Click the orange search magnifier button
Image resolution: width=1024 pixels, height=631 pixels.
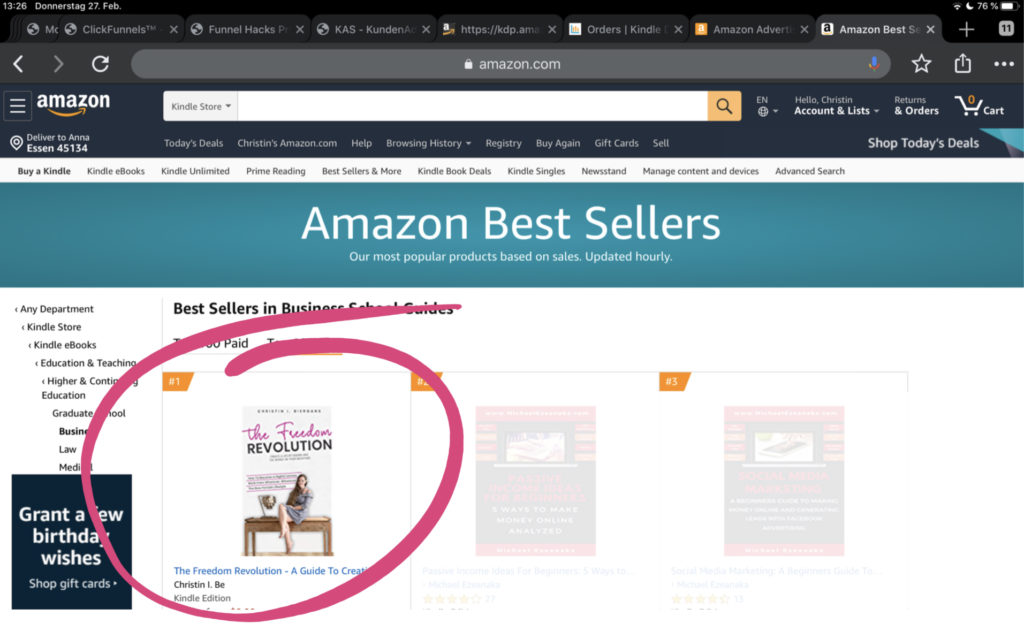click(x=724, y=106)
